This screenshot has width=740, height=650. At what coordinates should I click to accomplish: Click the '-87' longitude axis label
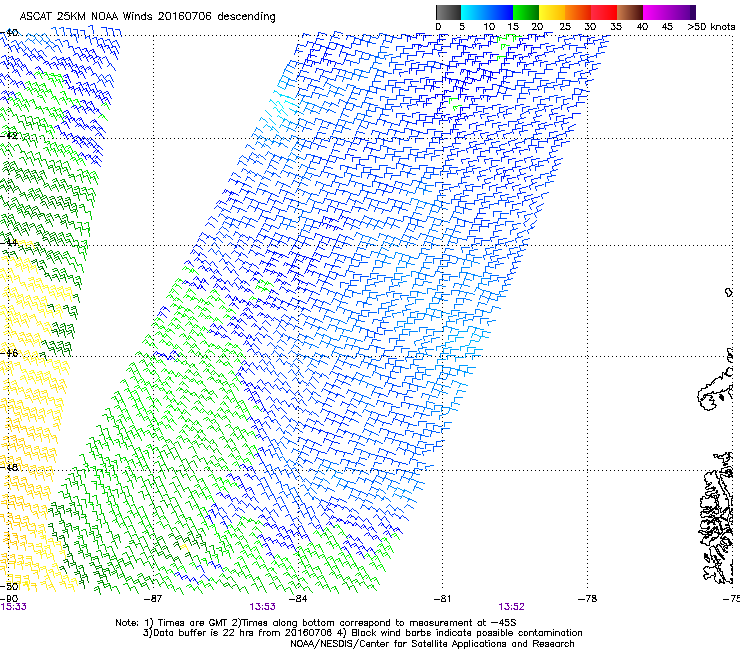pyautogui.click(x=153, y=599)
